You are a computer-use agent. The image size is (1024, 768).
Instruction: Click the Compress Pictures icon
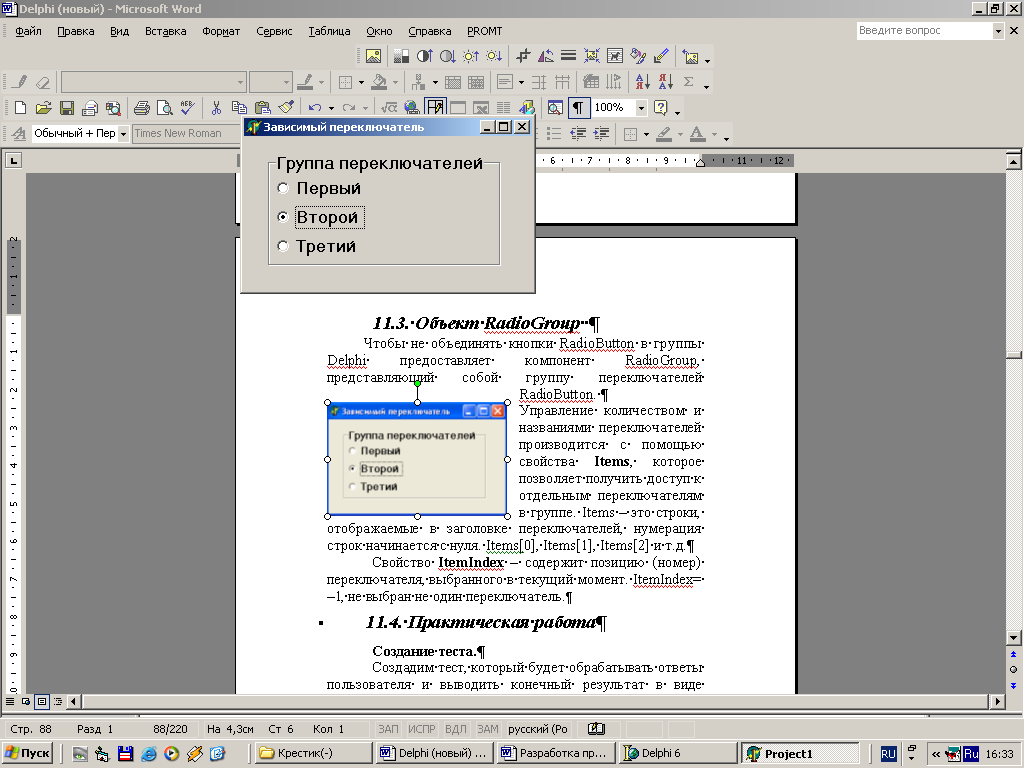tap(592, 56)
